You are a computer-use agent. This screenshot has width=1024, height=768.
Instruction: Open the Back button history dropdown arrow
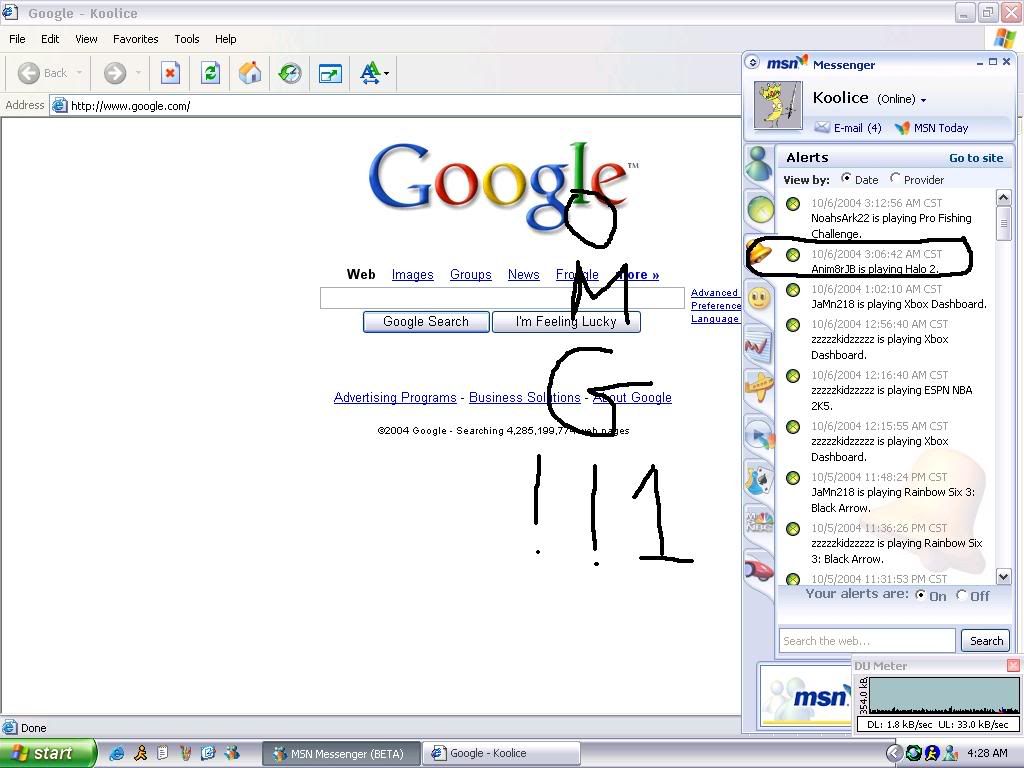pyautogui.click(x=79, y=72)
